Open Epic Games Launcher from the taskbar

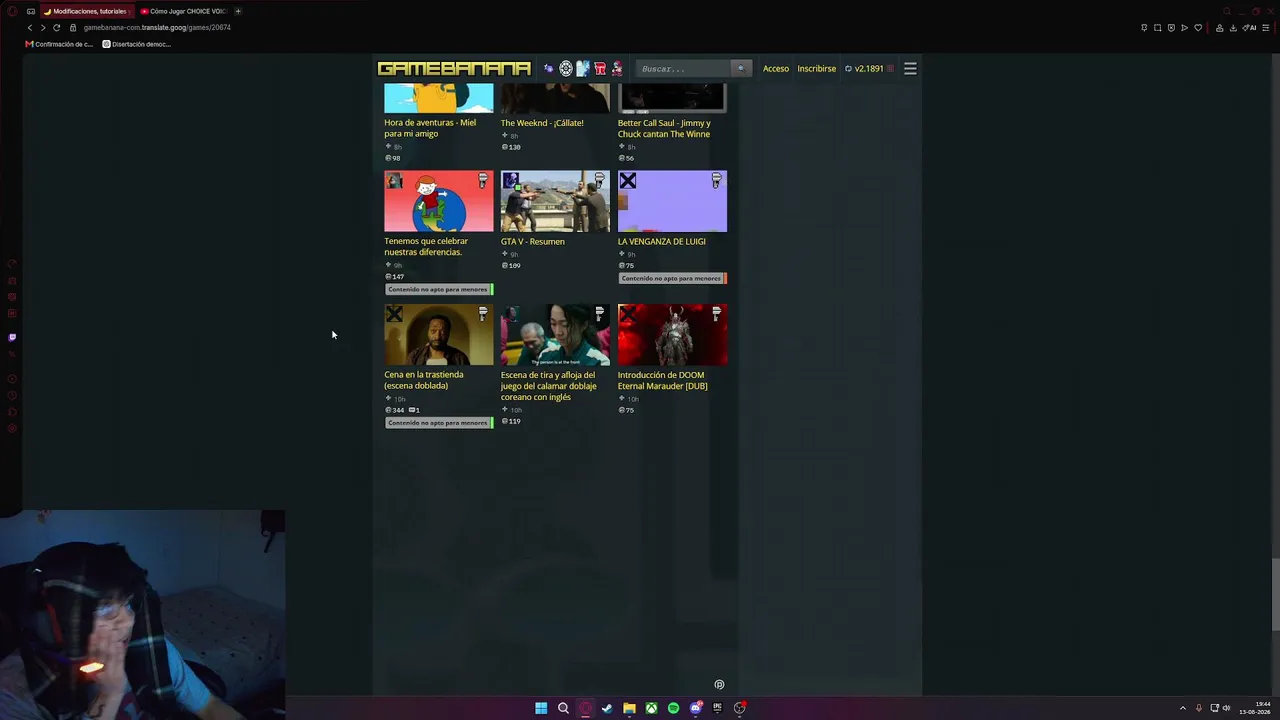(717, 708)
